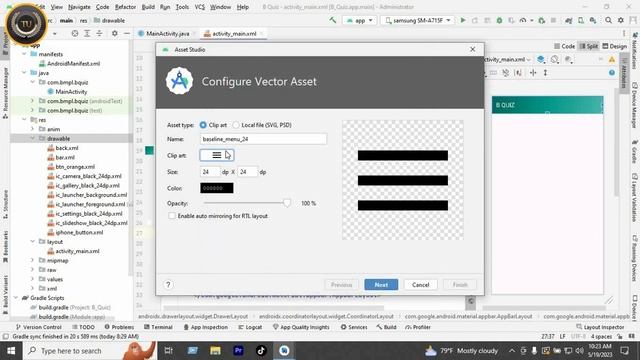Image resolution: width=640 pixels, height=360 pixels.
Task: Open the Build menu
Action: (x=148, y=7)
